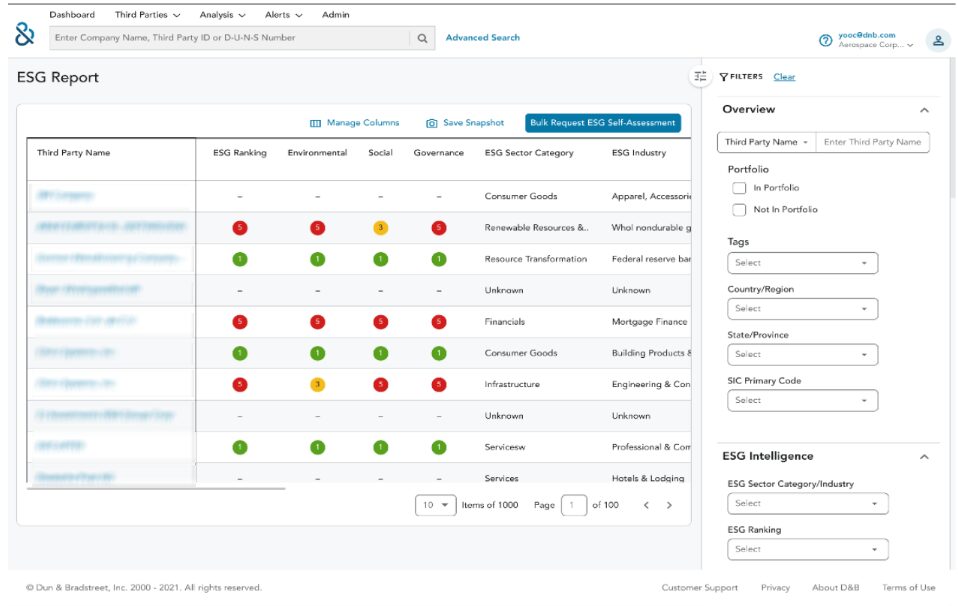The image size is (958, 606).
Task: Open the rows-per-page 10 dropdown
Action: (x=435, y=505)
